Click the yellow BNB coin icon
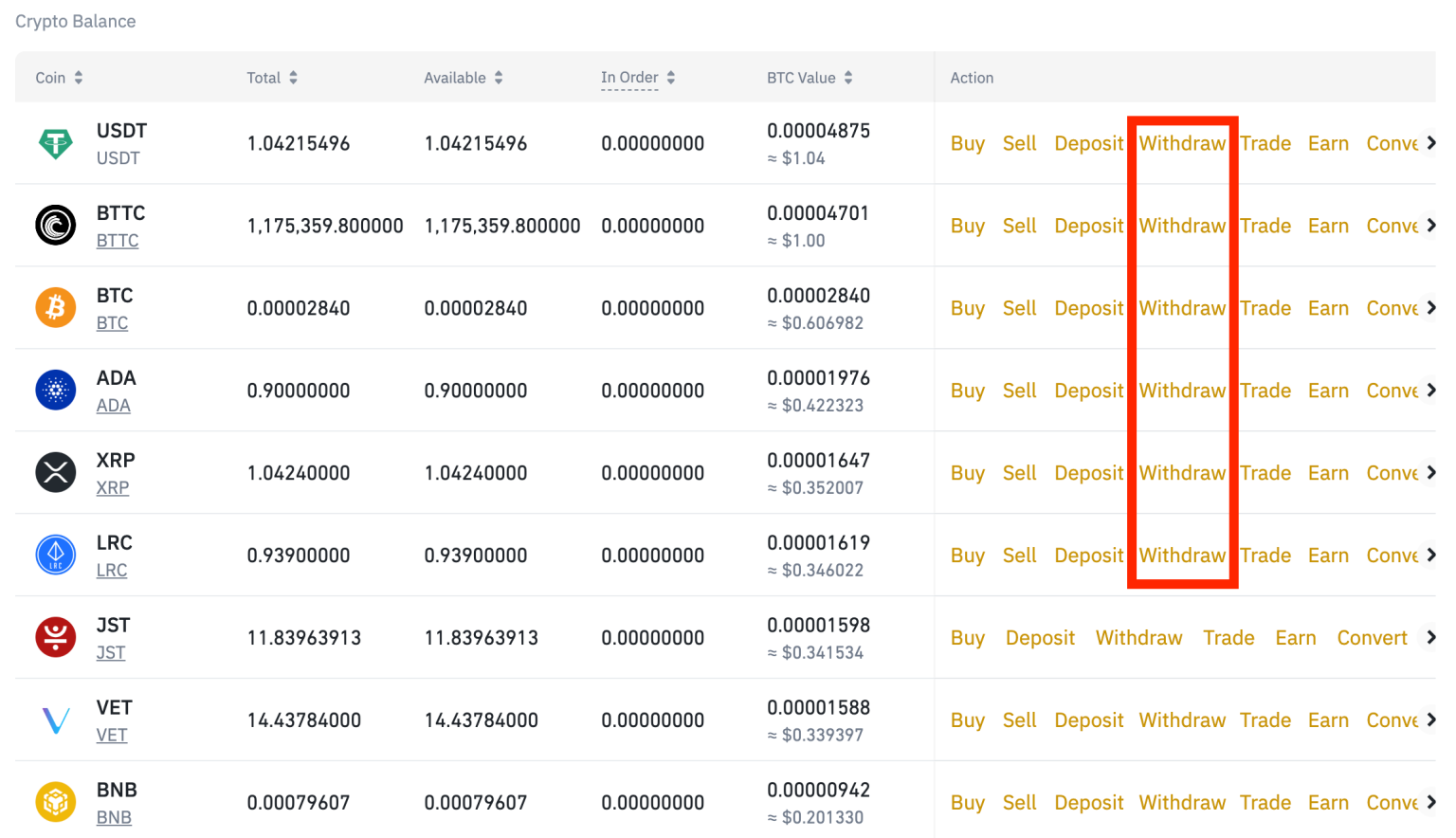Viewport: 1456px width, 838px height. 56,802
